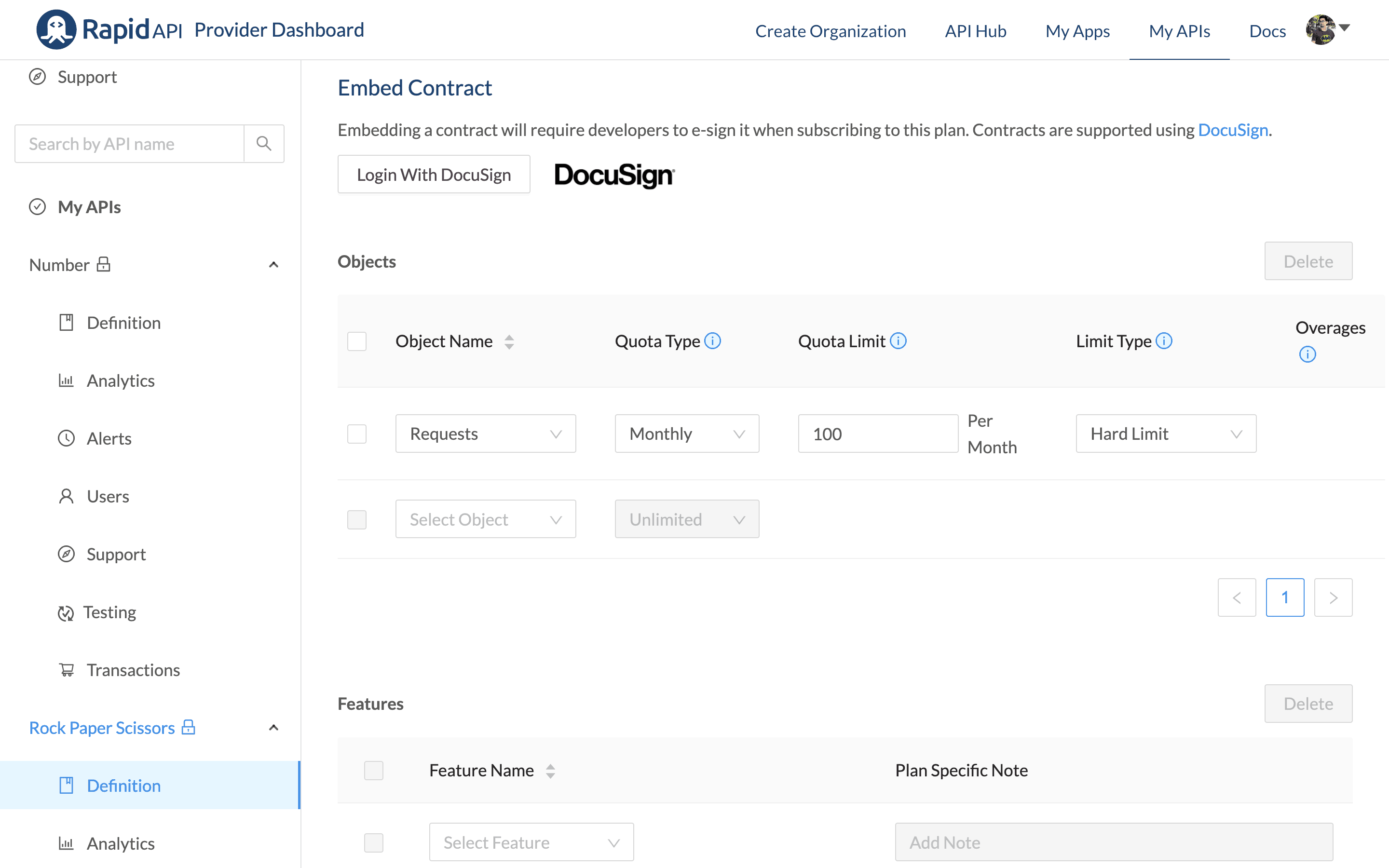Click the Testing sync icon
Image resolution: width=1389 pixels, height=868 pixels.
tap(66, 613)
